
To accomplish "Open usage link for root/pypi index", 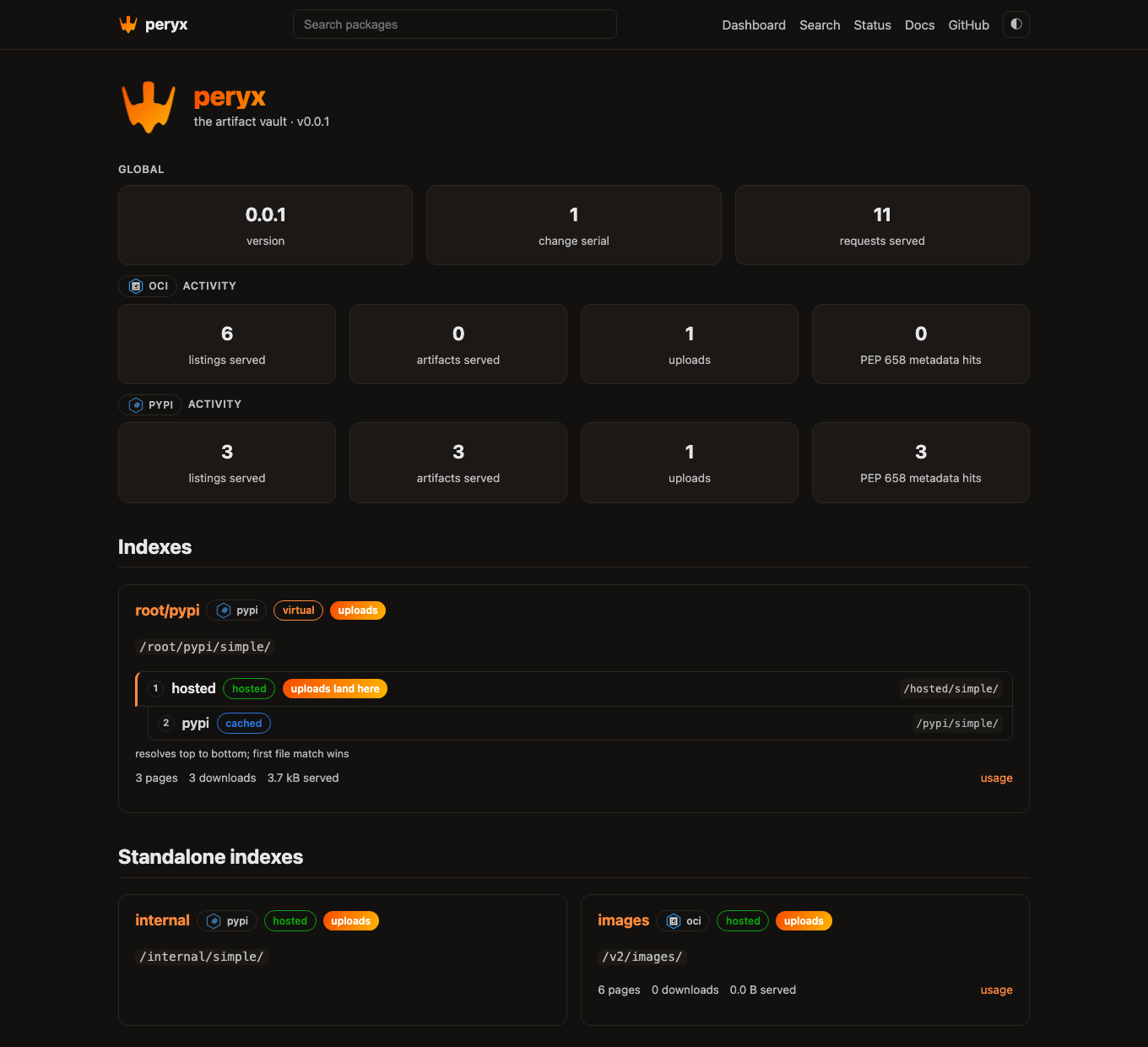I will coord(996,778).
